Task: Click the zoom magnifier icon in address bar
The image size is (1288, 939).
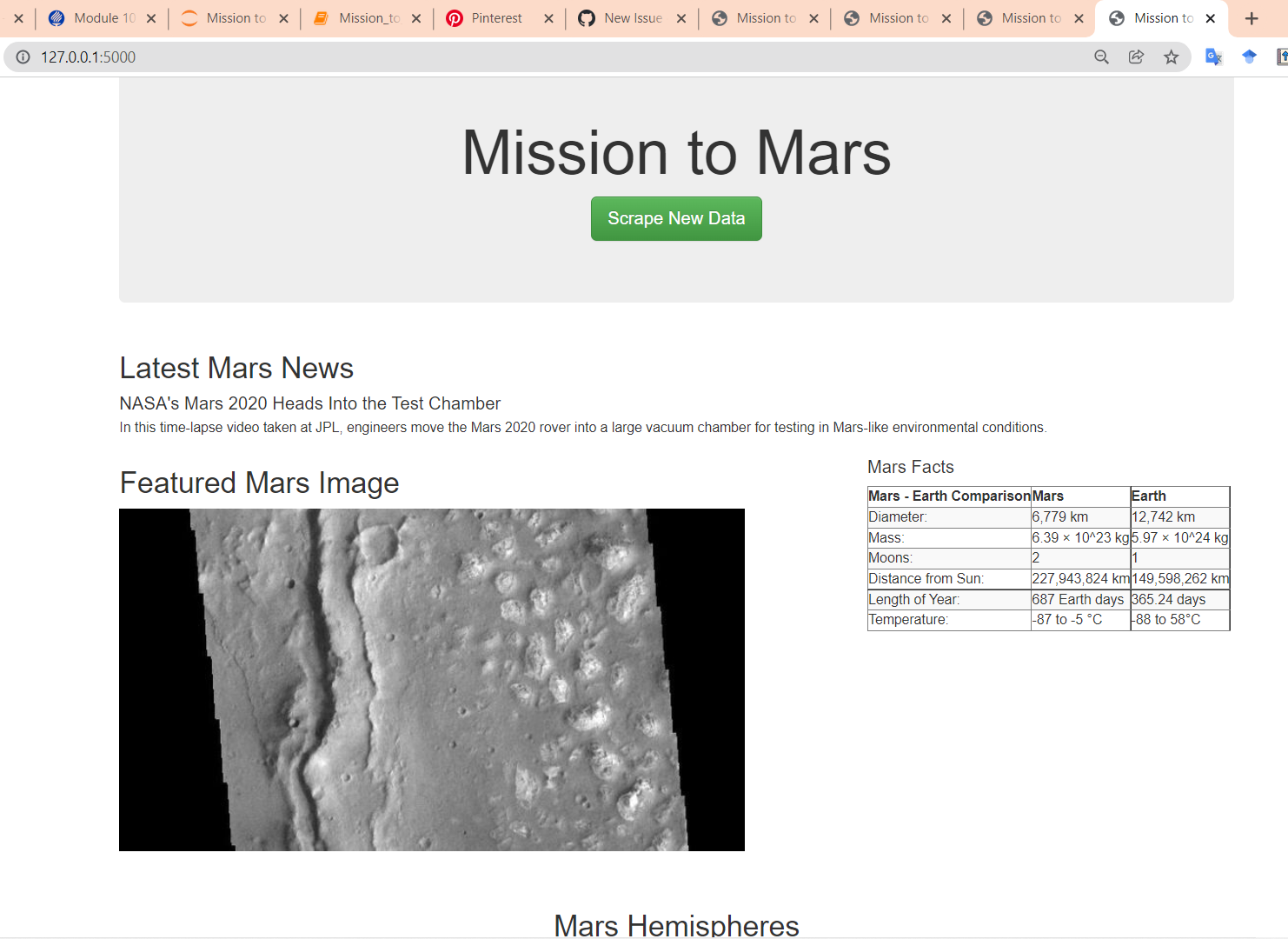Action: [1101, 57]
